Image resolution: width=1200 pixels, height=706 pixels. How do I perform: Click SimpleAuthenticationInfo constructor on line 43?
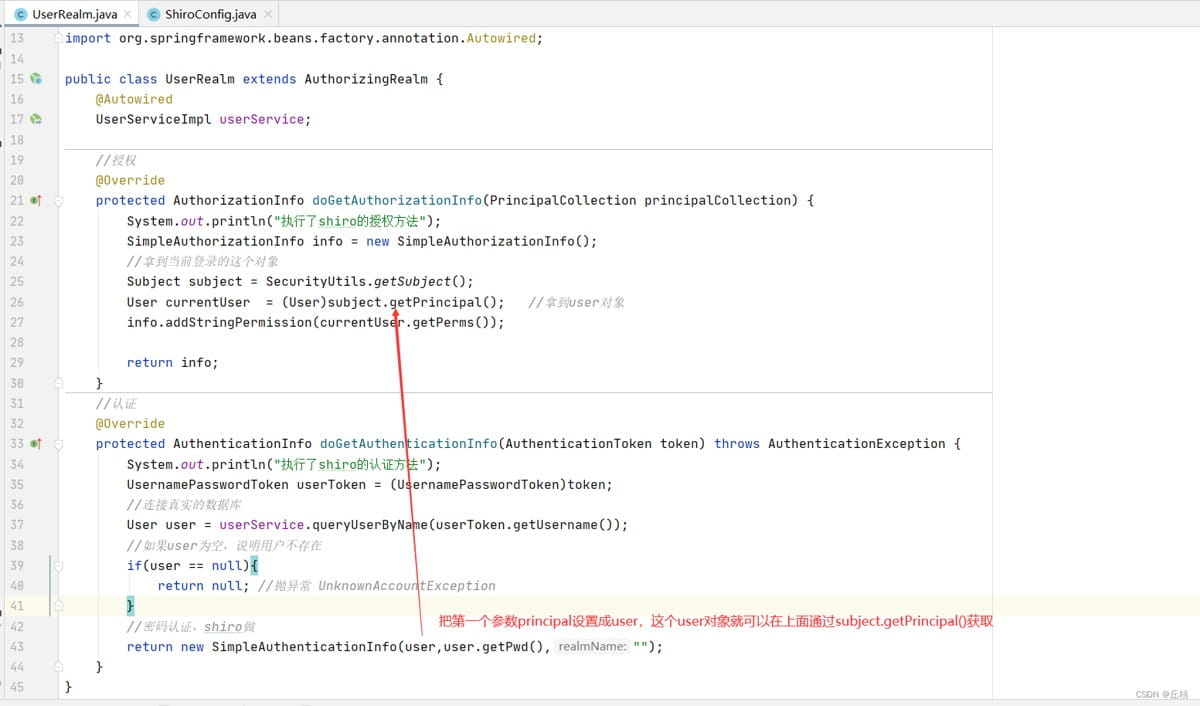304,646
